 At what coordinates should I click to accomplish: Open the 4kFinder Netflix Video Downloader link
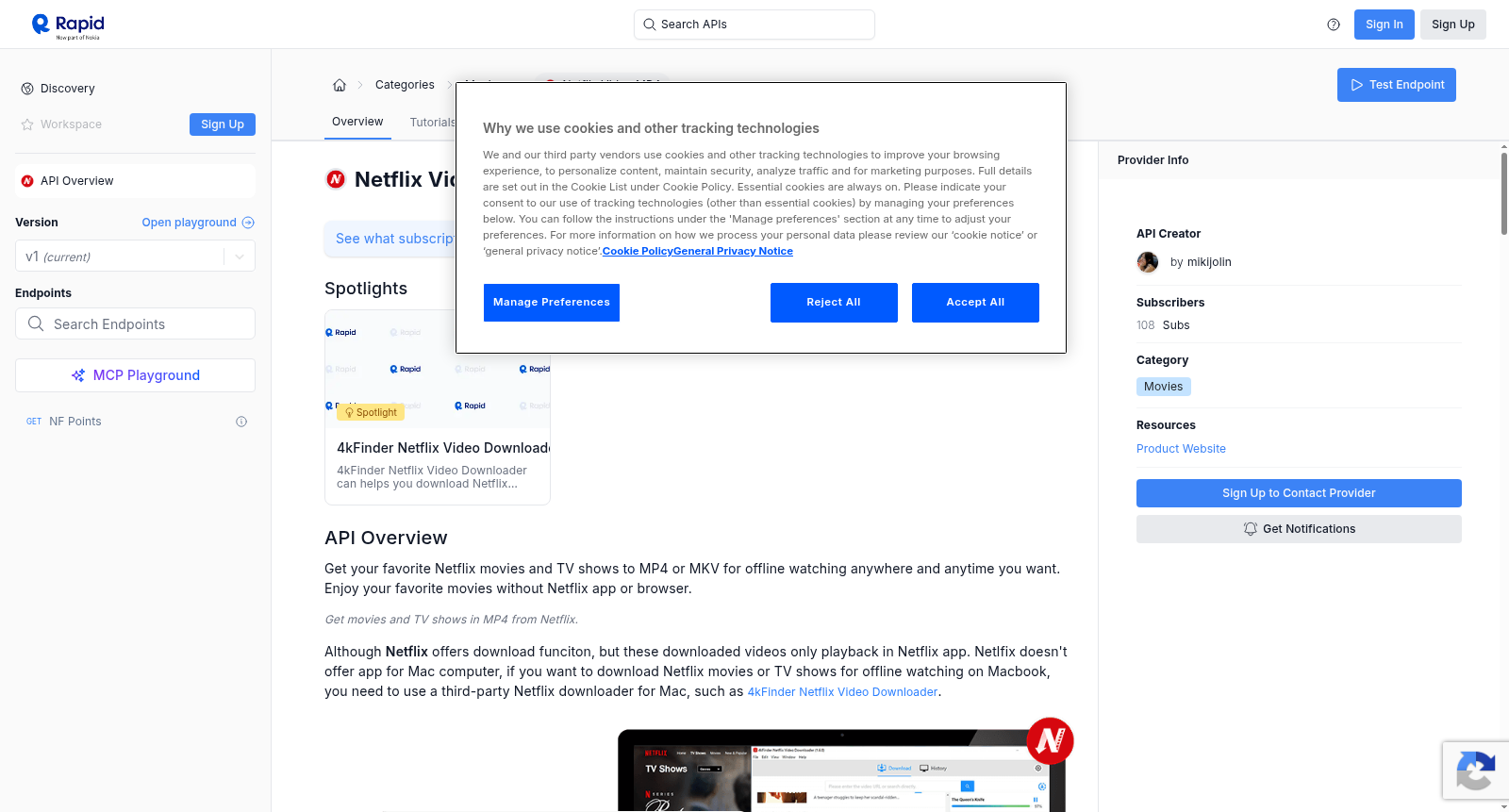pos(842,692)
